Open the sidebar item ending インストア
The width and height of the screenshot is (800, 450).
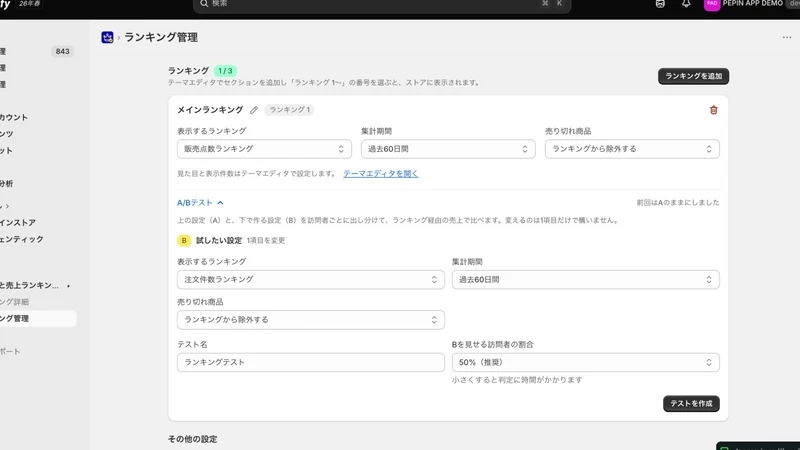(x=36, y=222)
